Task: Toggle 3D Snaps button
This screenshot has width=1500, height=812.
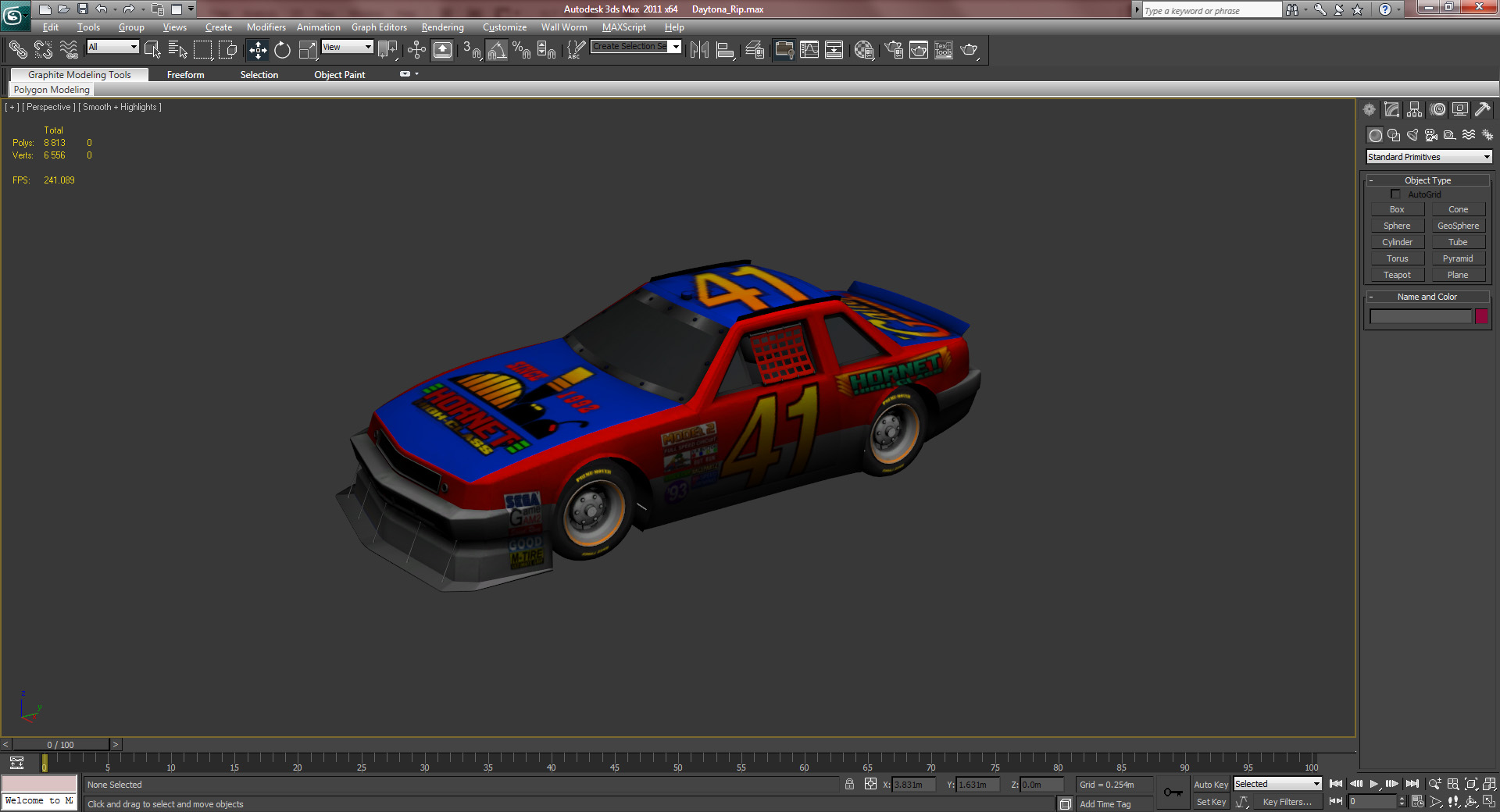Action: (x=472, y=50)
